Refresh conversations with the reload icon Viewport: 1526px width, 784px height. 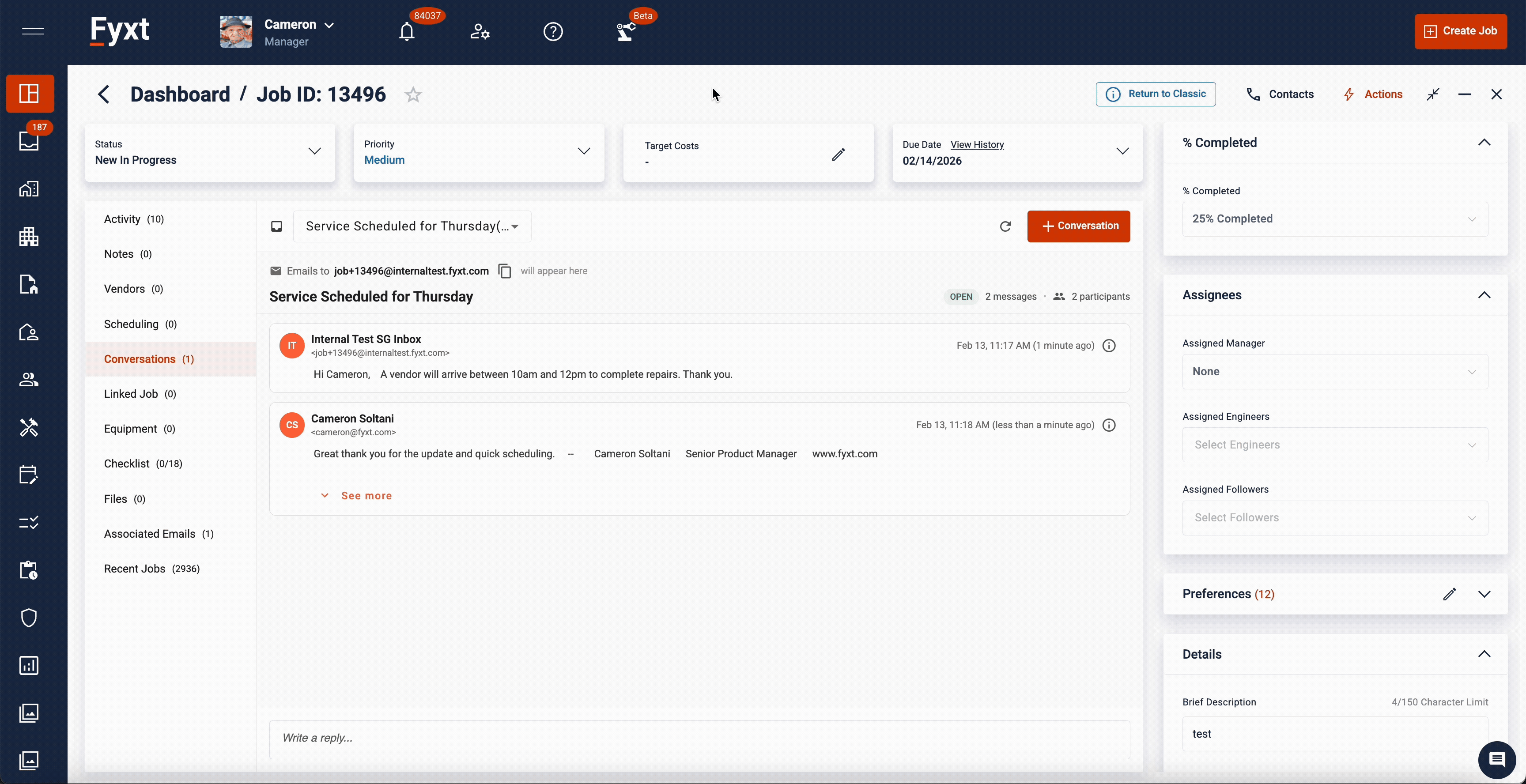1005,226
